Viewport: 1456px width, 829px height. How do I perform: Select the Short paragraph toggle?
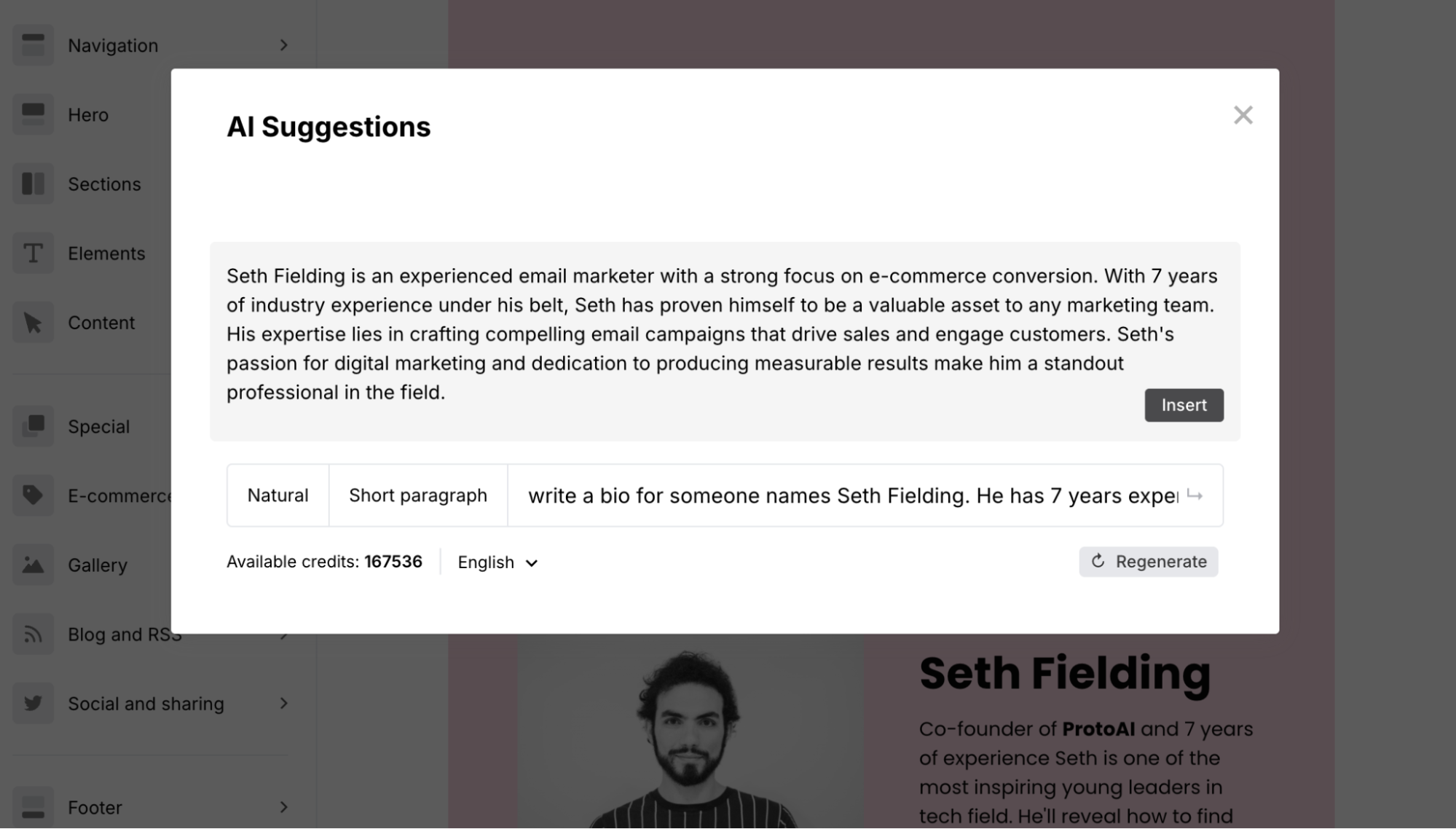click(x=417, y=495)
